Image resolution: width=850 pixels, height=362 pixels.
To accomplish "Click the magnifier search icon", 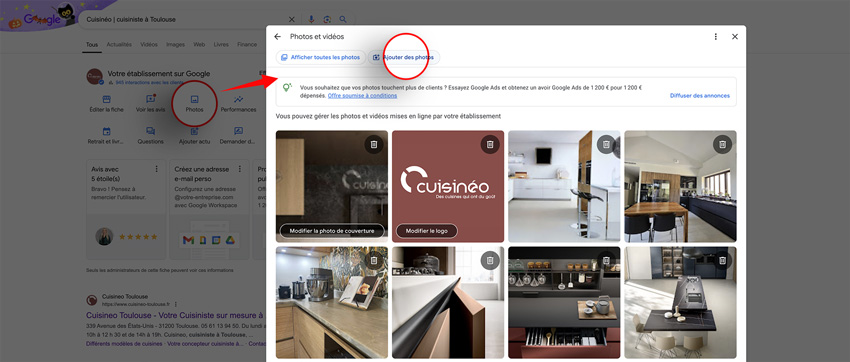I will tap(343, 20).
